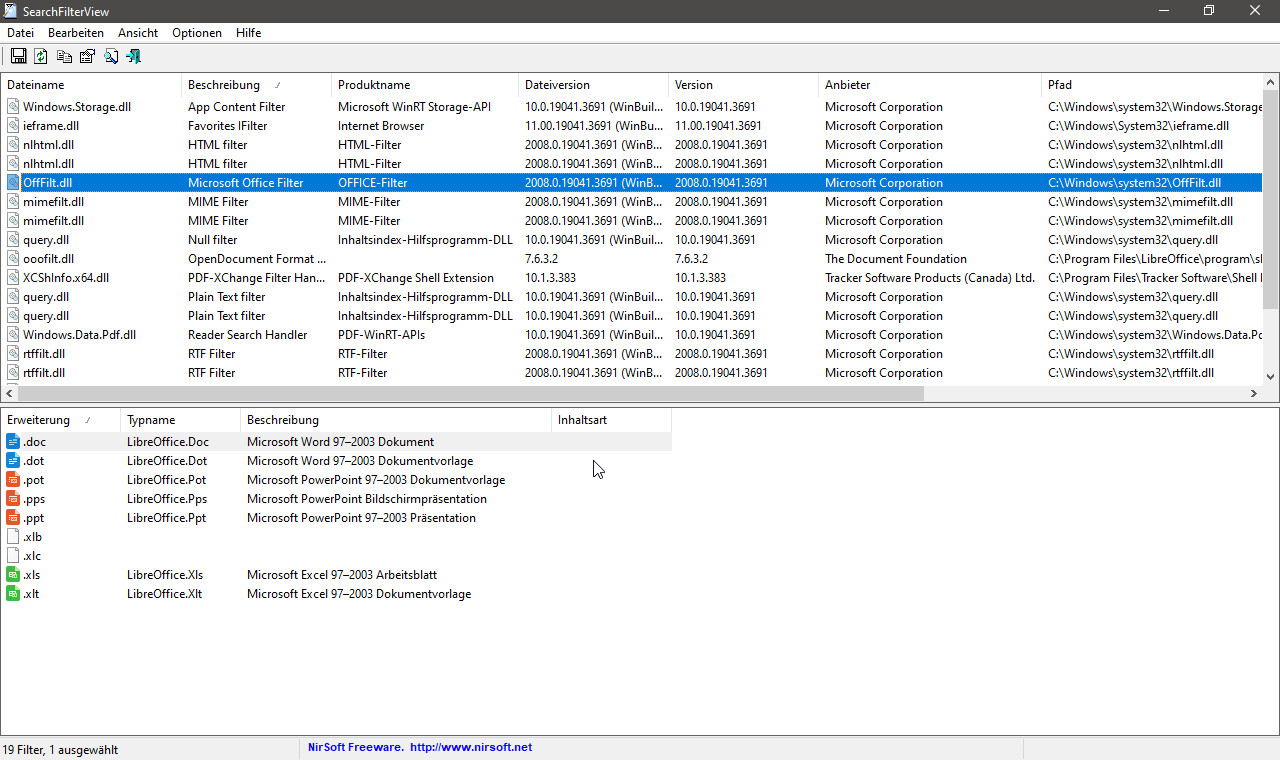This screenshot has height=760, width=1280.
Task: Open the Hilfe menu
Action: tap(248, 33)
